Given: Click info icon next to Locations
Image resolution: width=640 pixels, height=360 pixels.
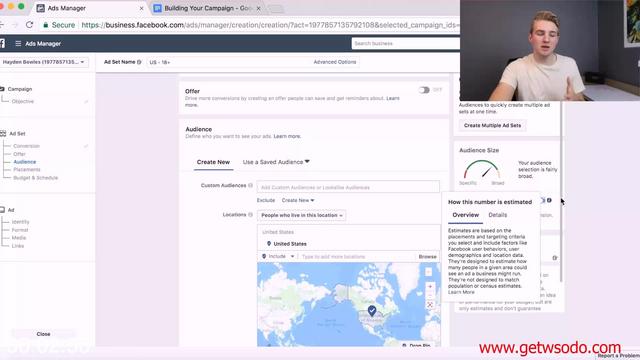Looking at the screenshot, I should coord(251,215).
